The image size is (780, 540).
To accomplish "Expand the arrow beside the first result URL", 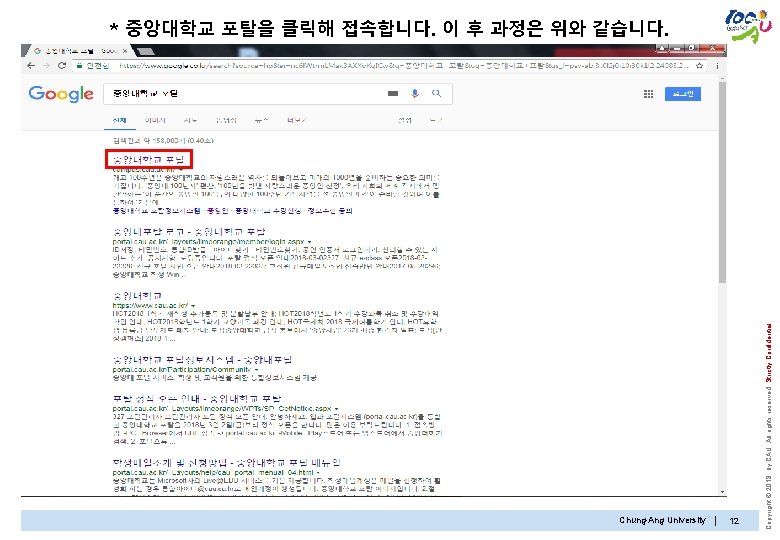I will click(x=180, y=171).
